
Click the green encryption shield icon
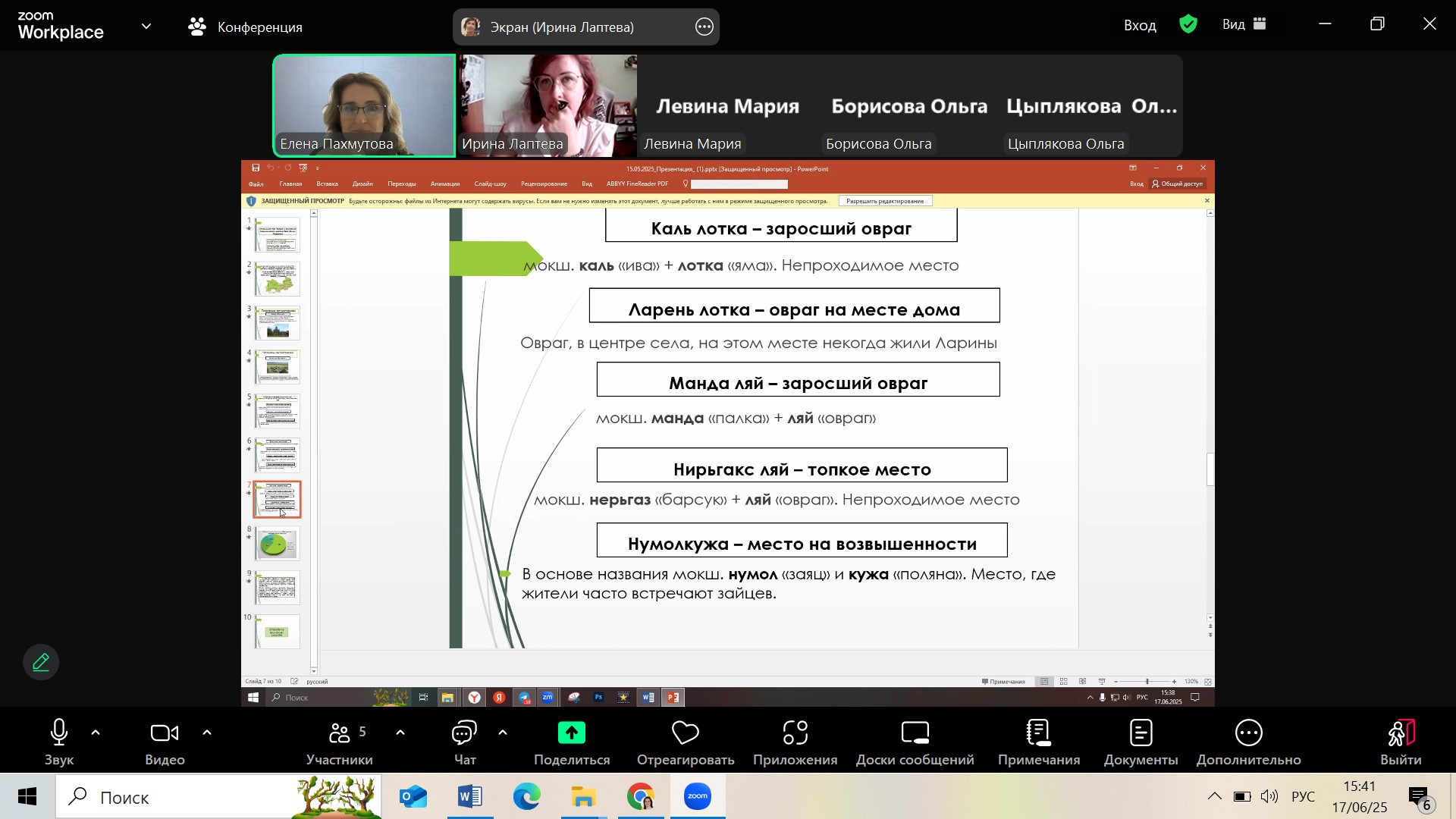[x=1188, y=24]
